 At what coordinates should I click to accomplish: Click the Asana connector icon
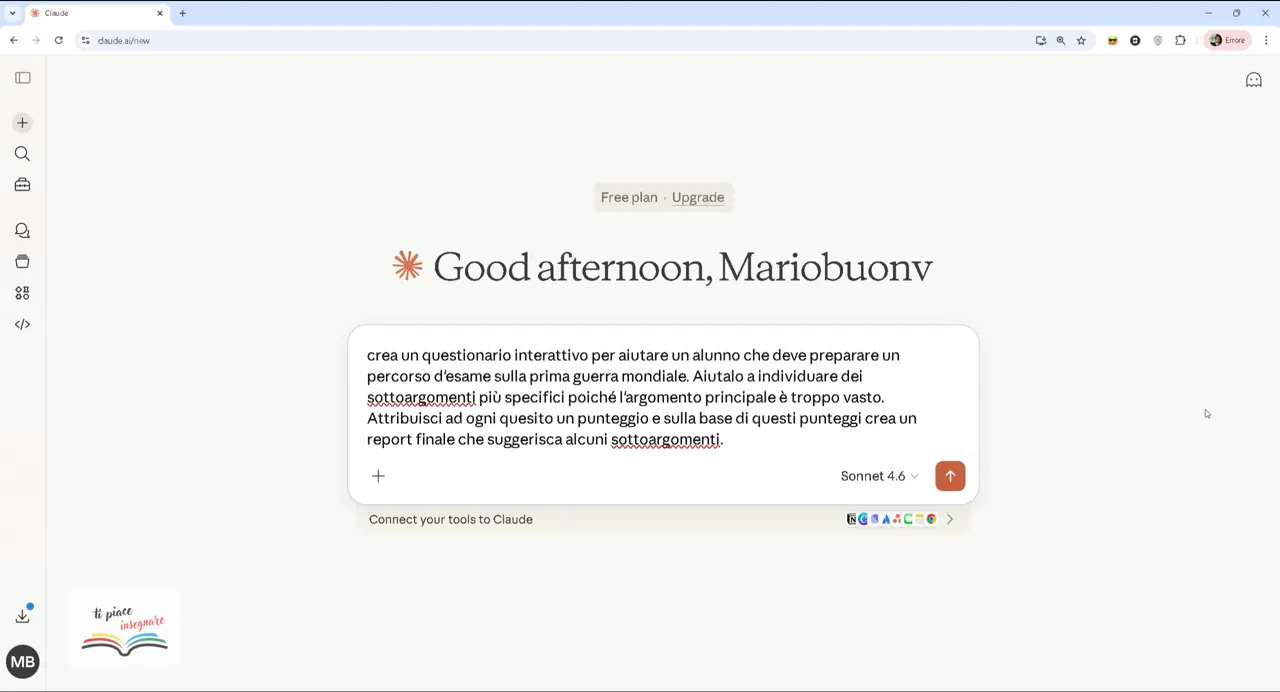pyautogui.click(x=897, y=519)
